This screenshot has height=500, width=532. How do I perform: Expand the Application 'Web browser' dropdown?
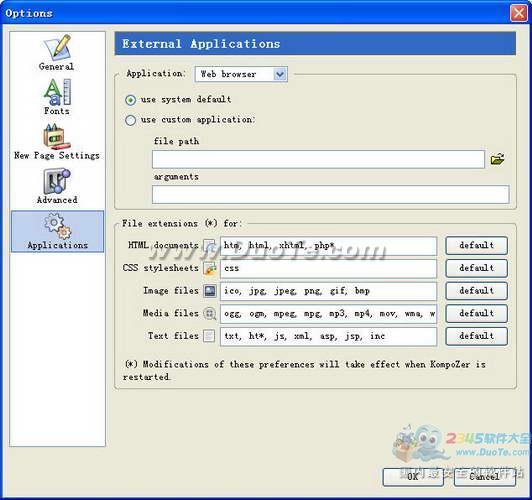pyautogui.click(x=241, y=74)
